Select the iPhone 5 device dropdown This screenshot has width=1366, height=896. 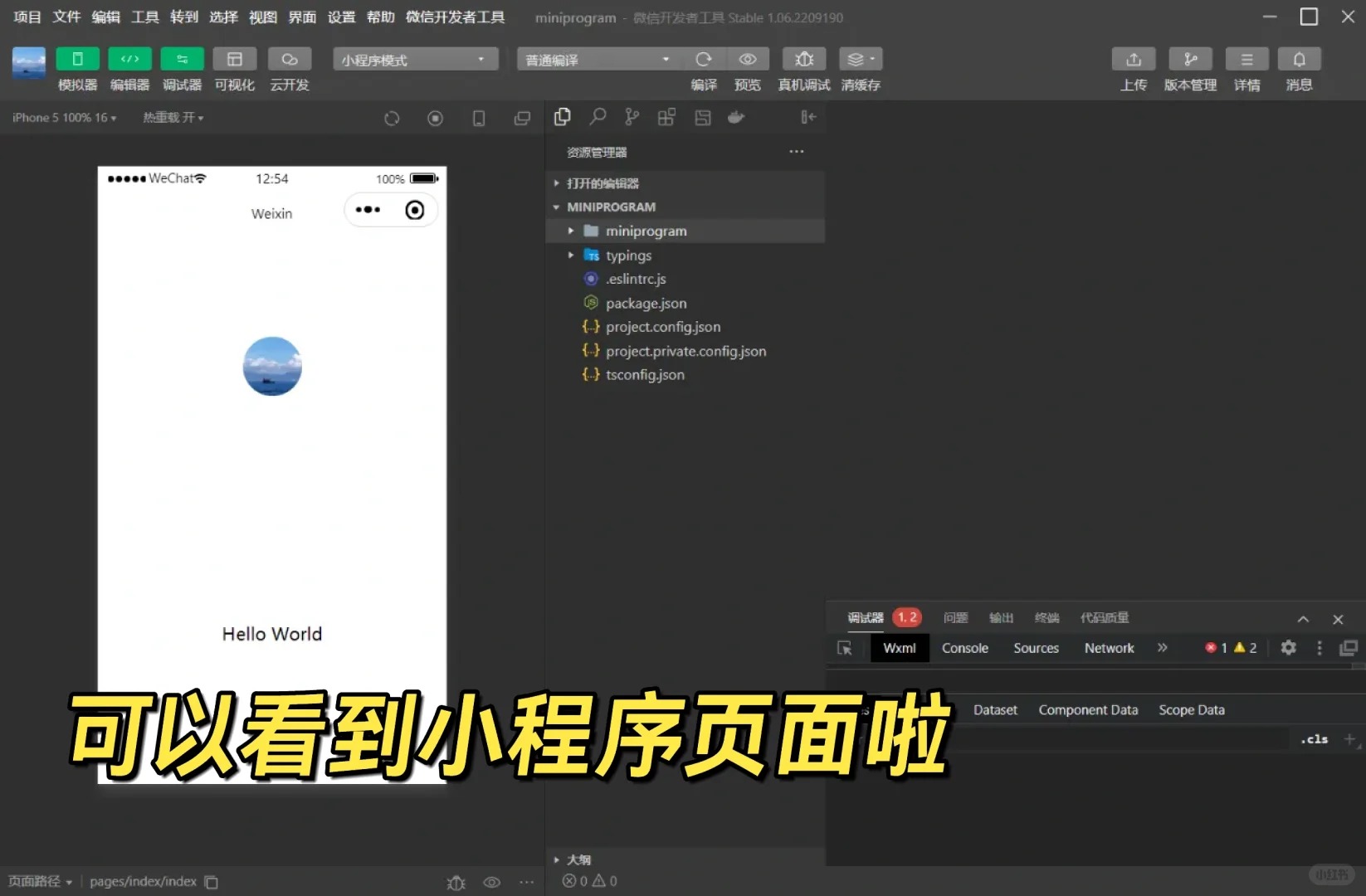tap(64, 118)
